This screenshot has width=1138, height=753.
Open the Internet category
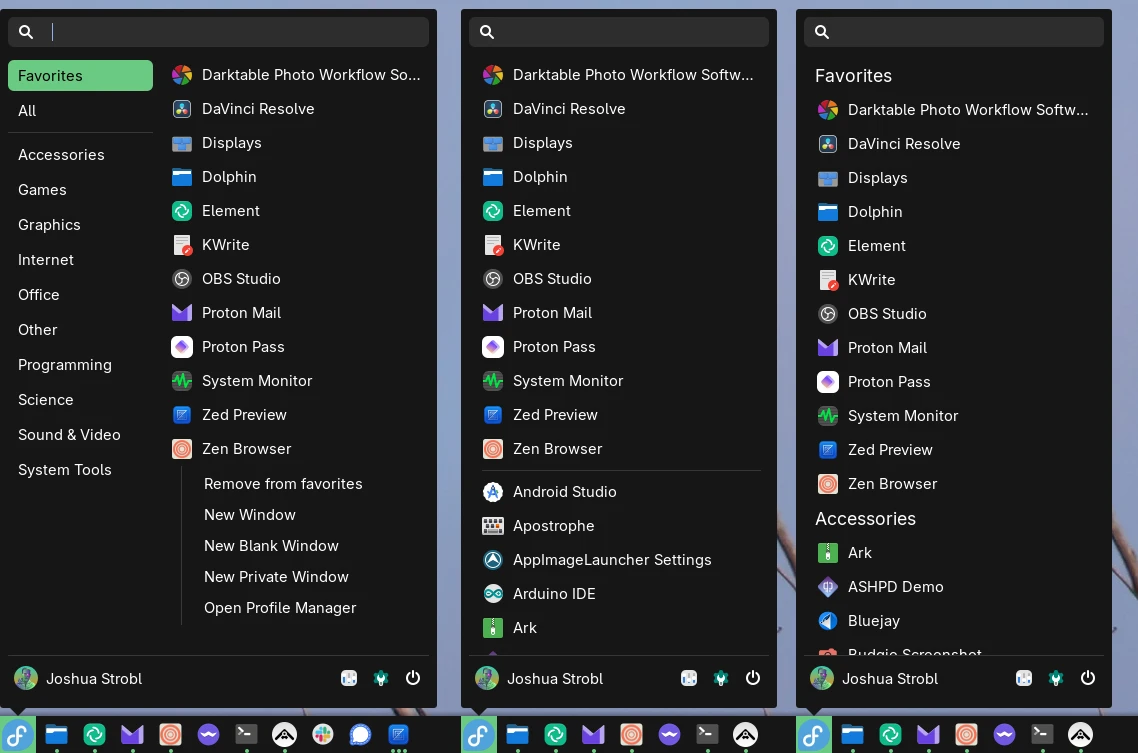[81, 260]
